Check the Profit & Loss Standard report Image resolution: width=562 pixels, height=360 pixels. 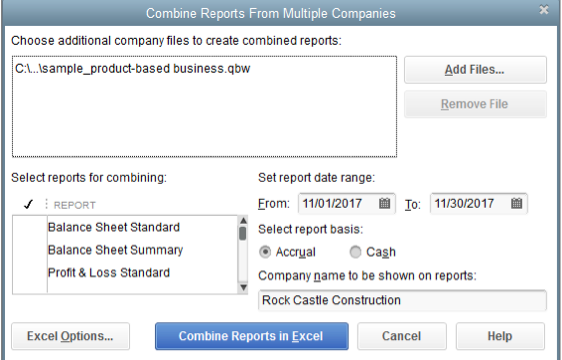(30, 273)
